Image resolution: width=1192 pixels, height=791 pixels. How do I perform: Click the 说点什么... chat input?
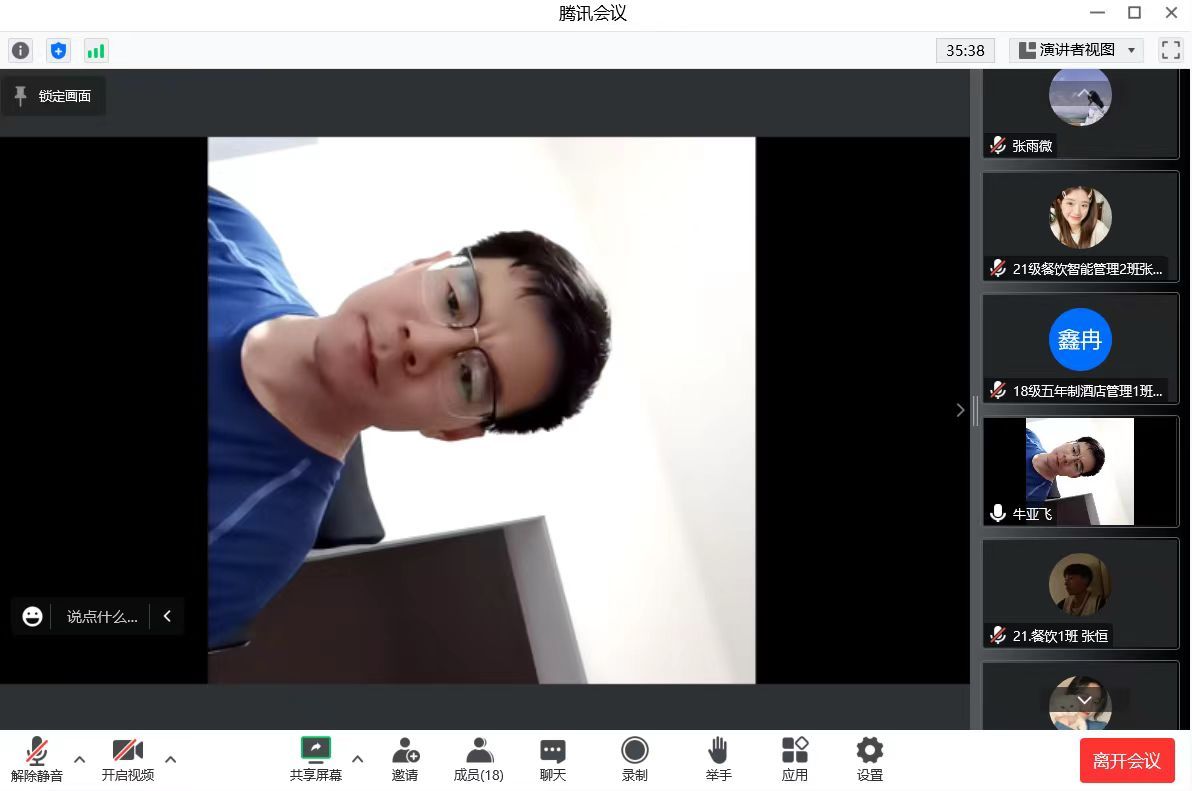102,616
